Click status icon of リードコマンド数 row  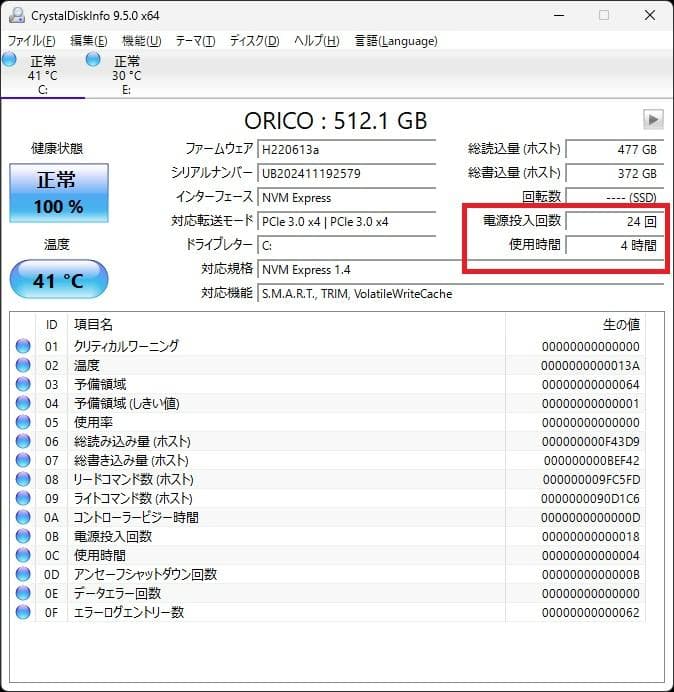[x=23, y=479]
